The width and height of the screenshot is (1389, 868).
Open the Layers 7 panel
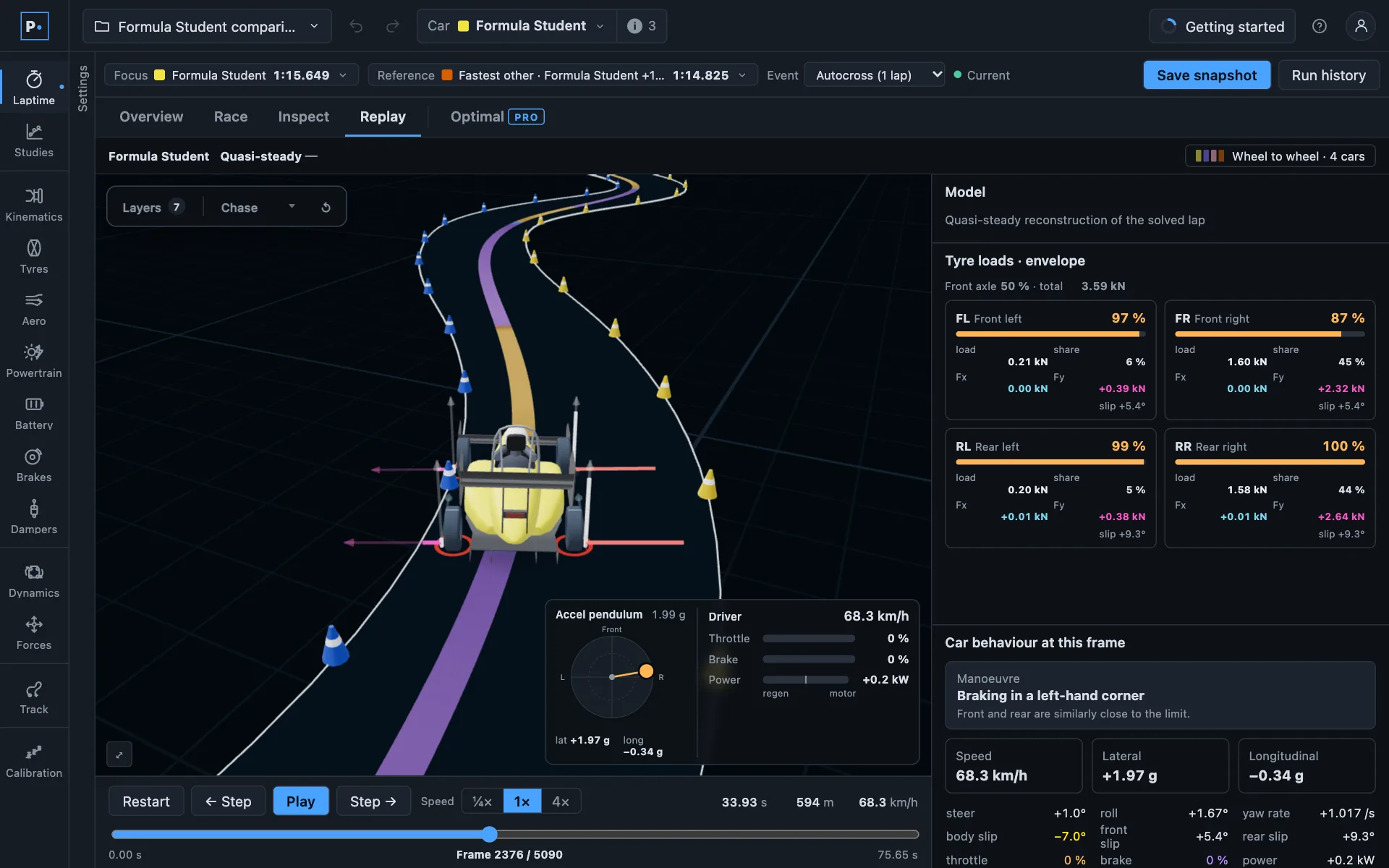coord(153,208)
